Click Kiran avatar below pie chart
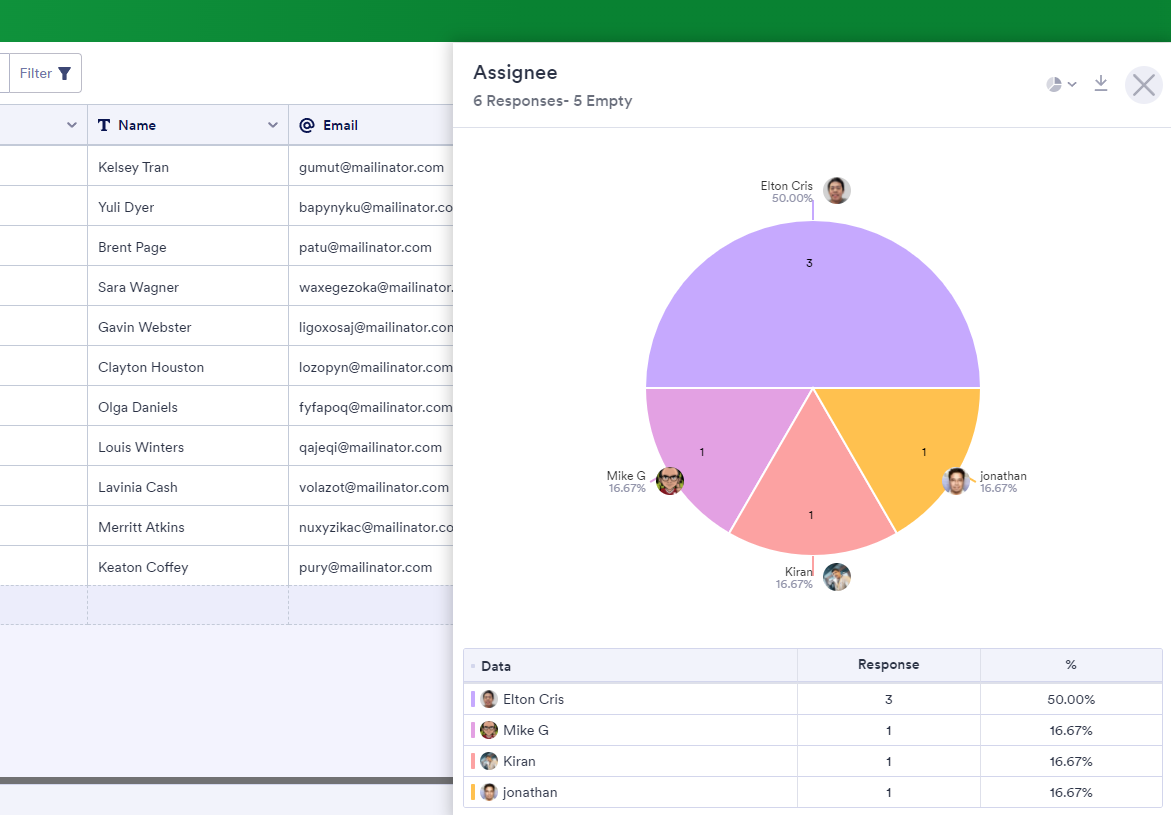 (x=837, y=577)
